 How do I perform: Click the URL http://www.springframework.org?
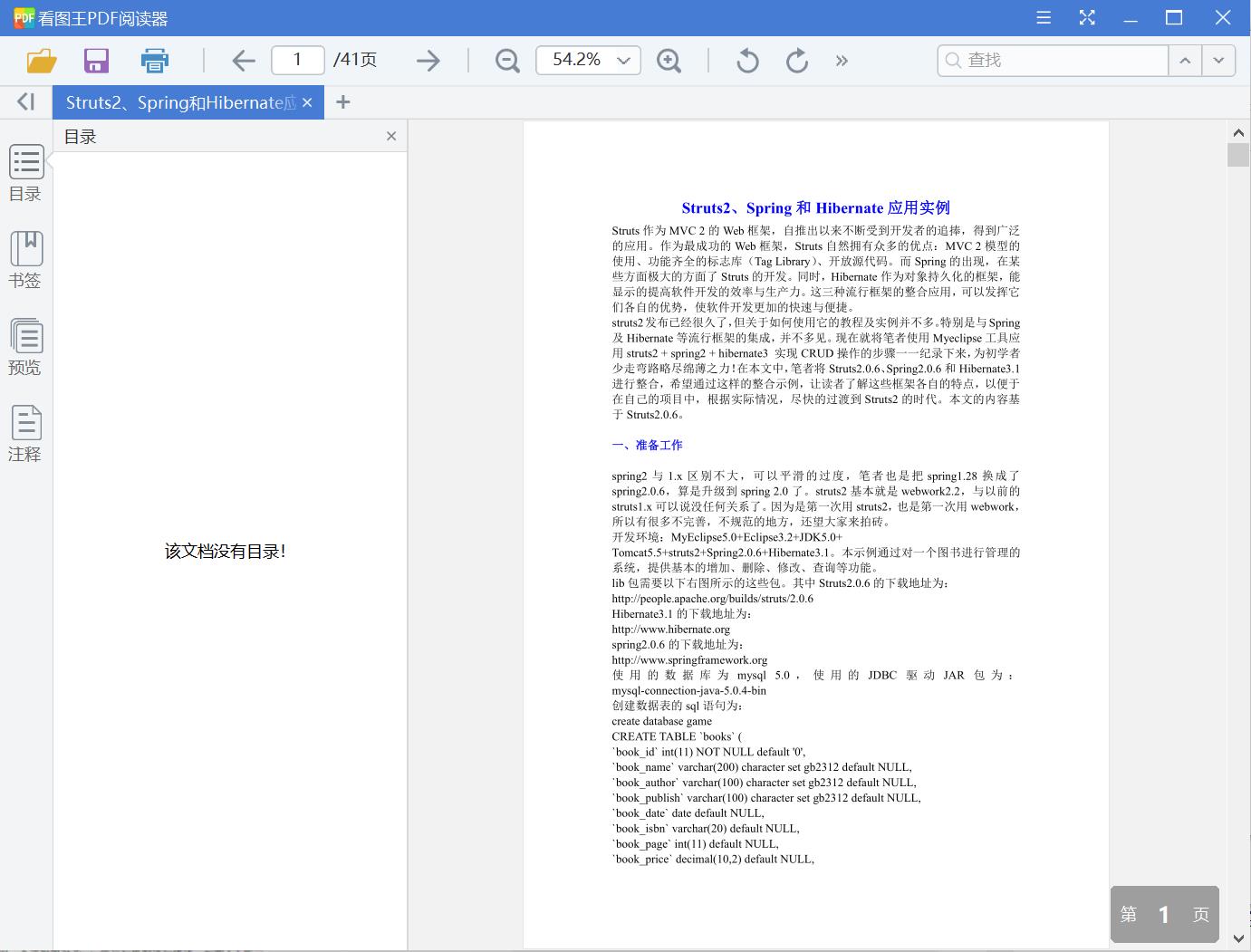click(x=689, y=659)
